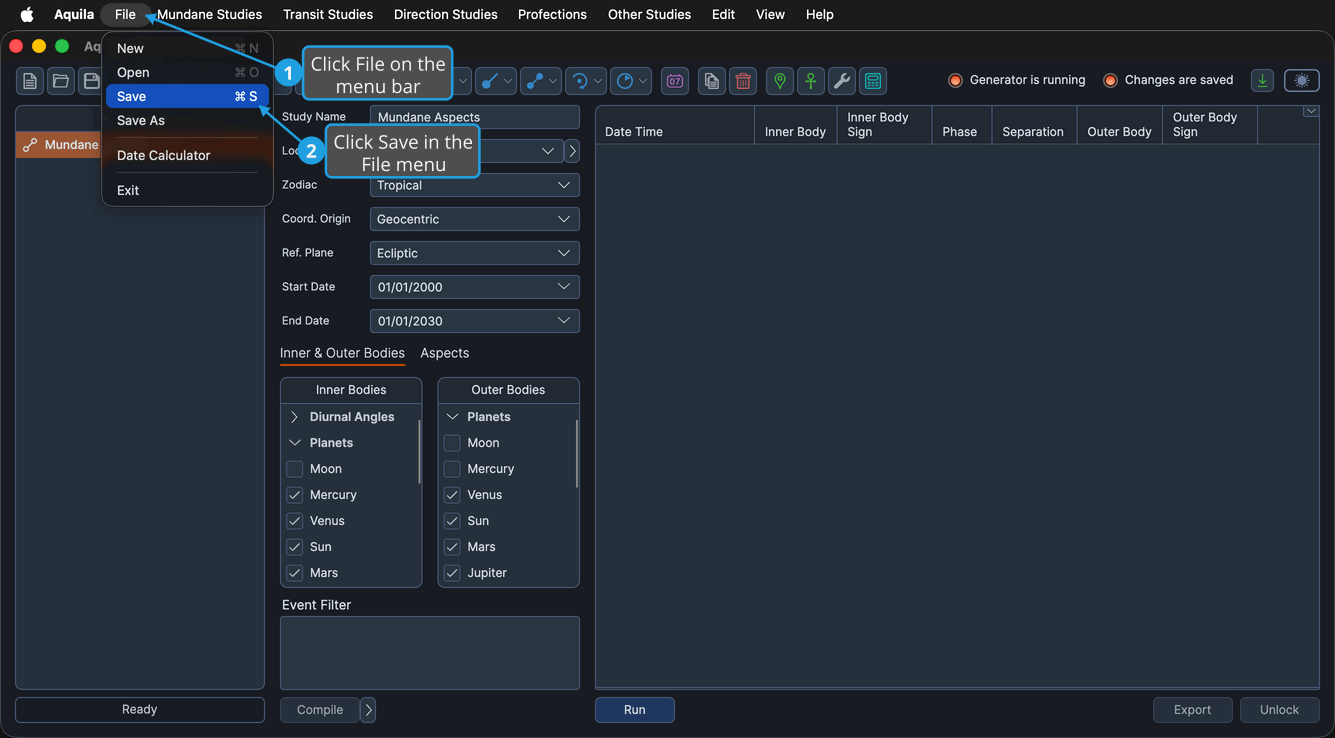Click the Export button
The image size is (1335, 738).
point(1192,710)
